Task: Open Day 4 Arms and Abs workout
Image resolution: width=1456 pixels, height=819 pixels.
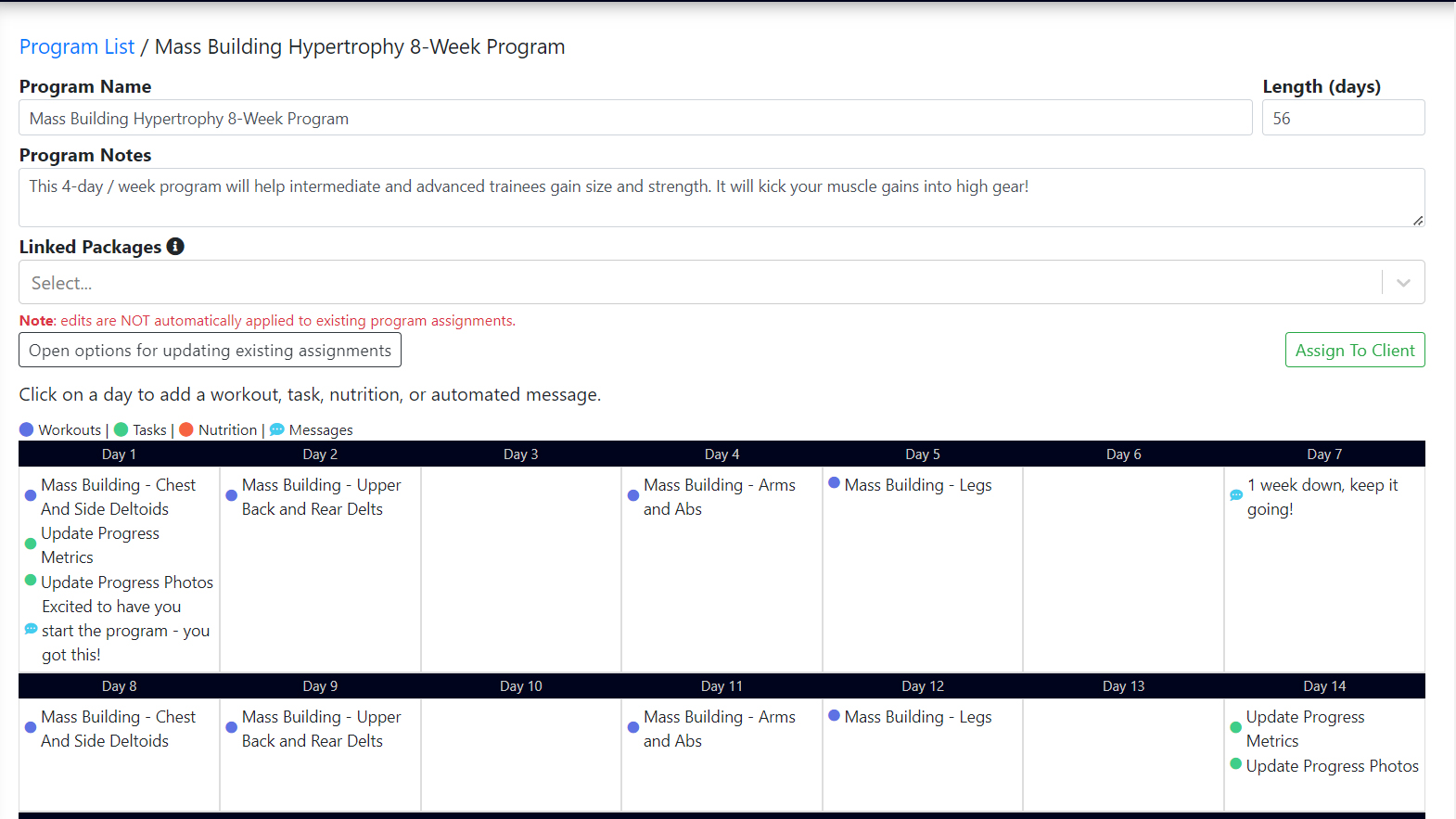Action: [719, 497]
